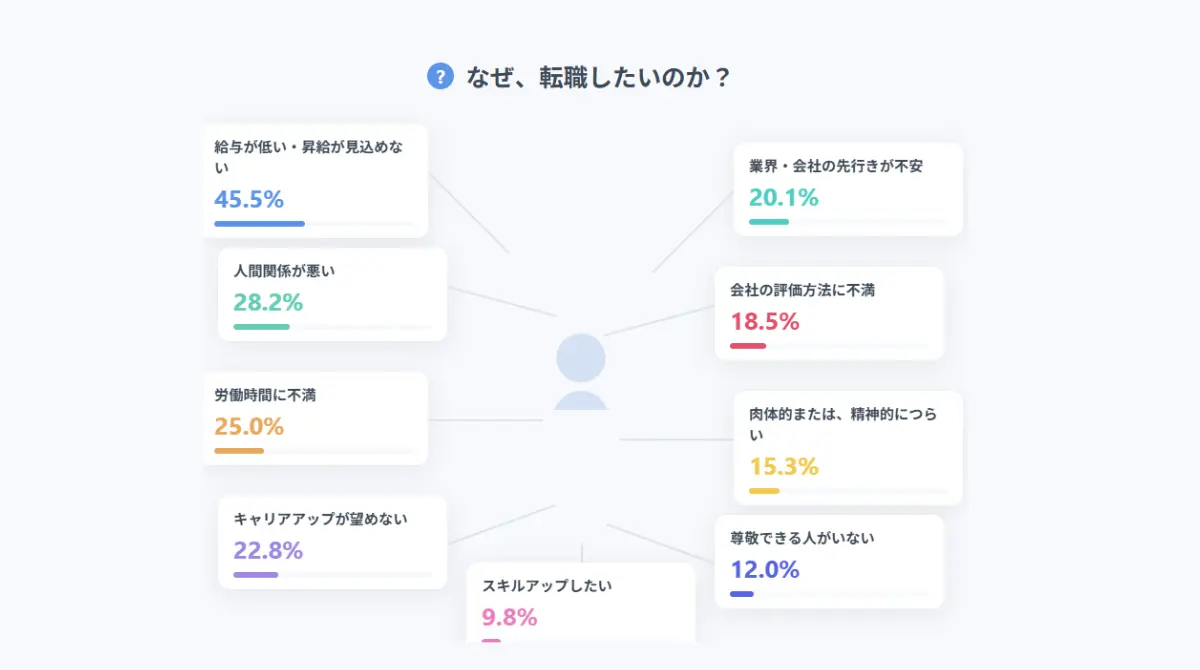Click the green 28.2% progress bar
The image size is (1200, 670).
tap(261, 327)
